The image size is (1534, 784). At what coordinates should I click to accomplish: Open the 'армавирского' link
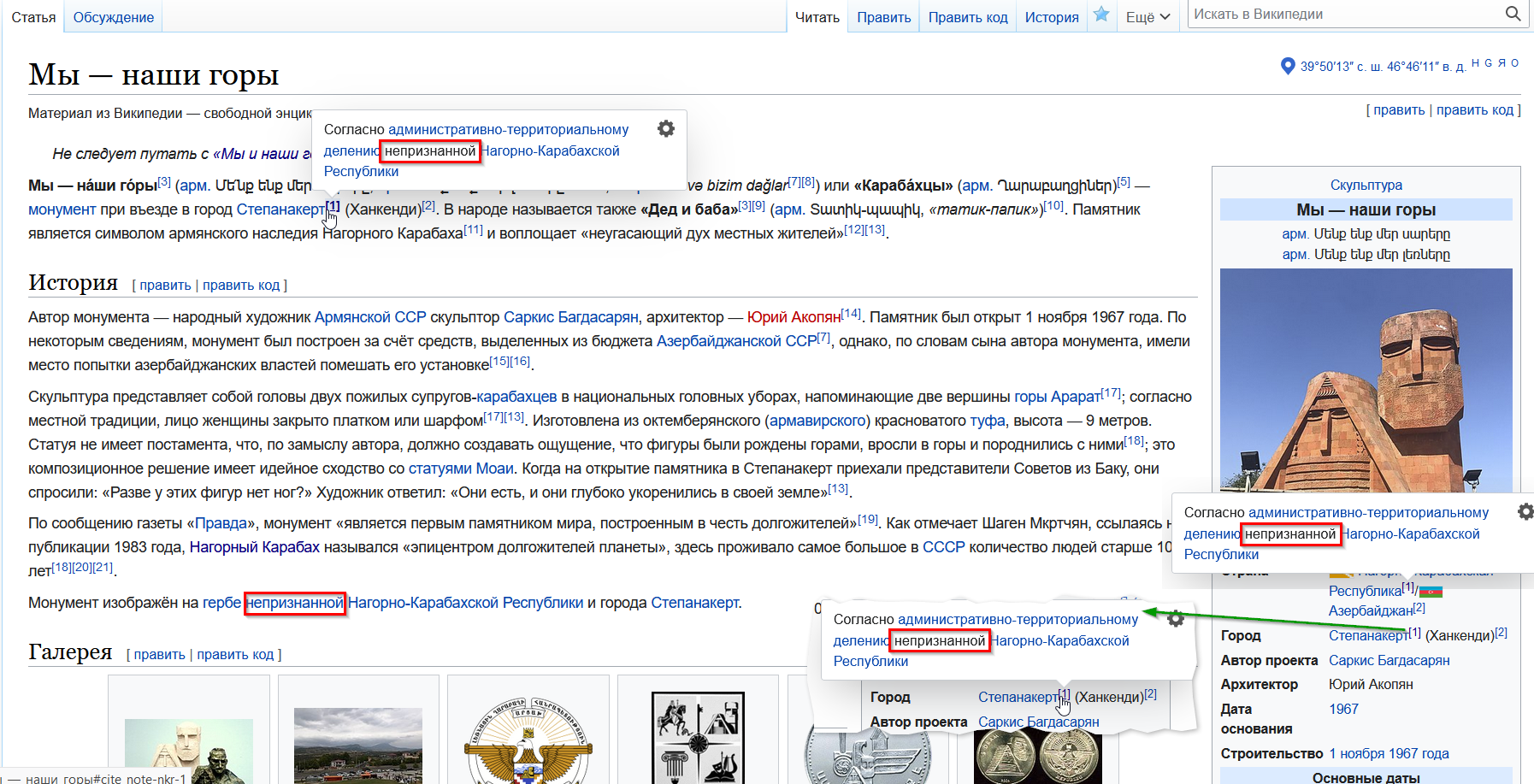(x=817, y=421)
